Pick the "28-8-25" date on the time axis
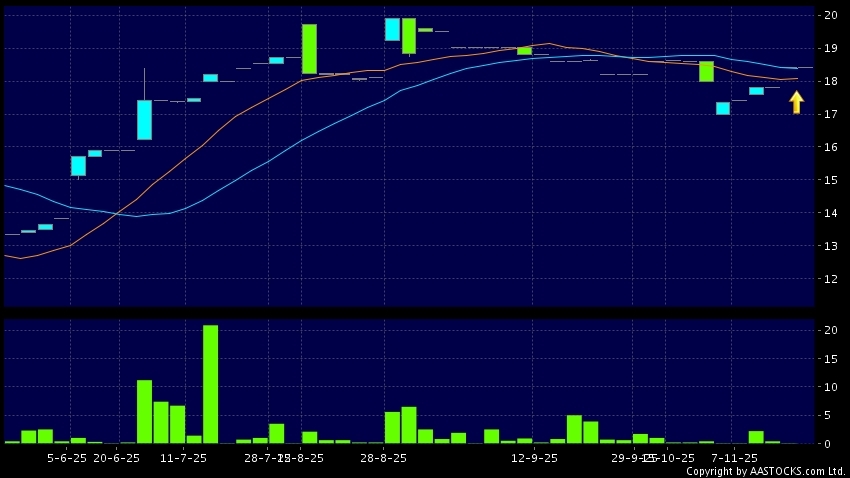 383,458
